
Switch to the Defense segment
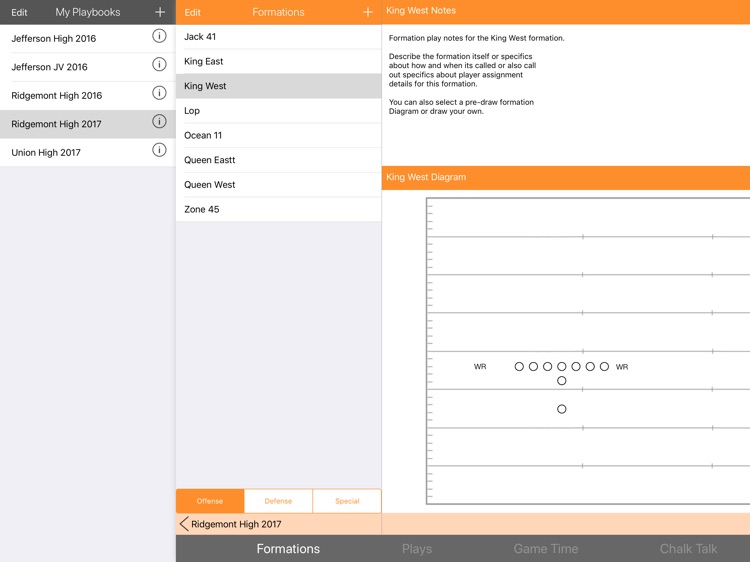(278, 501)
